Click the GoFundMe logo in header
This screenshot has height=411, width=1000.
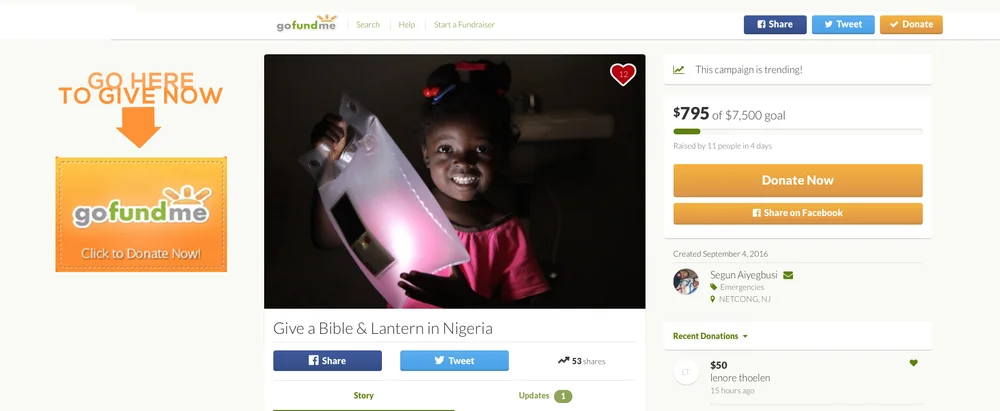click(x=306, y=24)
